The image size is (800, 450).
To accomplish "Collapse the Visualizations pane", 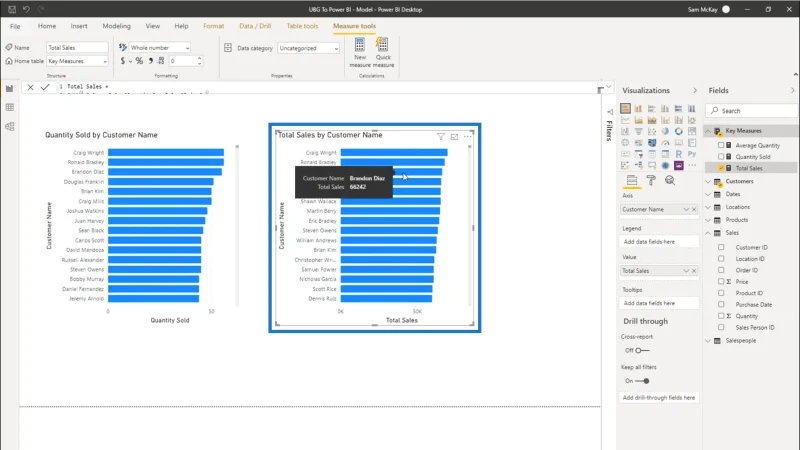I will 695,90.
